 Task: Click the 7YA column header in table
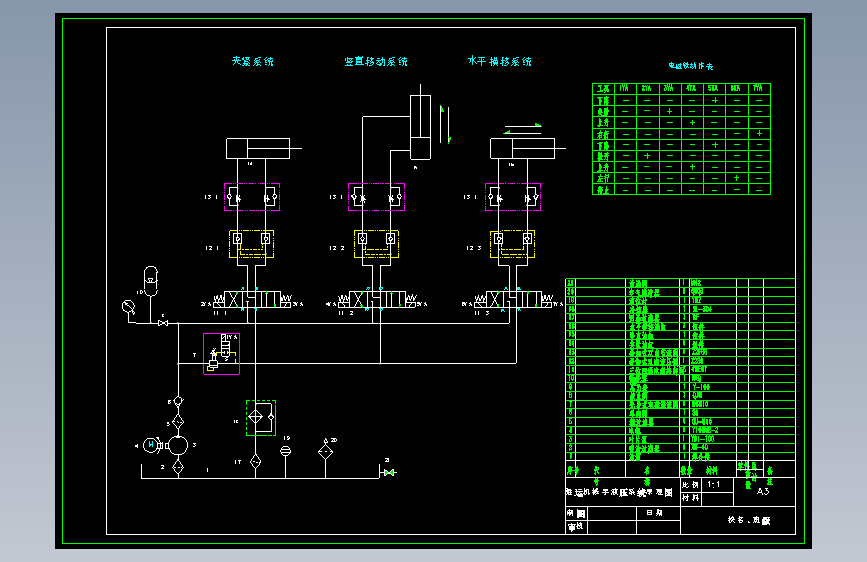click(x=759, y=89)
